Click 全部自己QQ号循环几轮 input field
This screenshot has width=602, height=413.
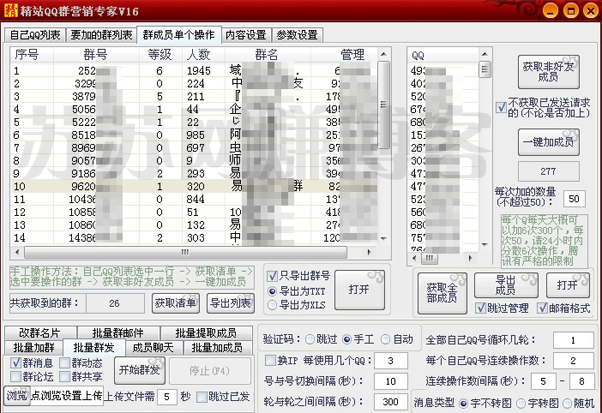(573, 340)
